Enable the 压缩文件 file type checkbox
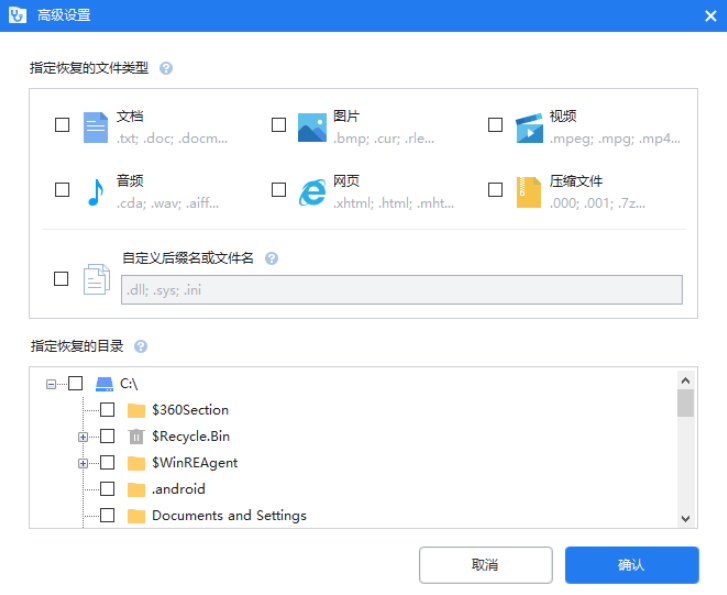 tap(495, 190)
